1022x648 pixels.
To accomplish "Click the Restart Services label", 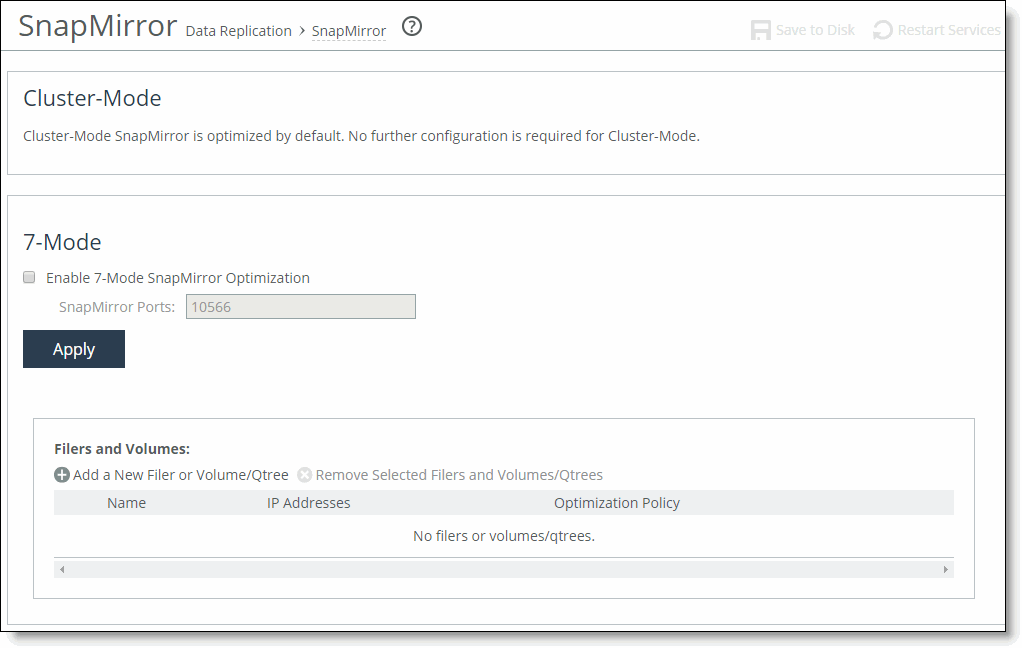I will tap(949, 30).
